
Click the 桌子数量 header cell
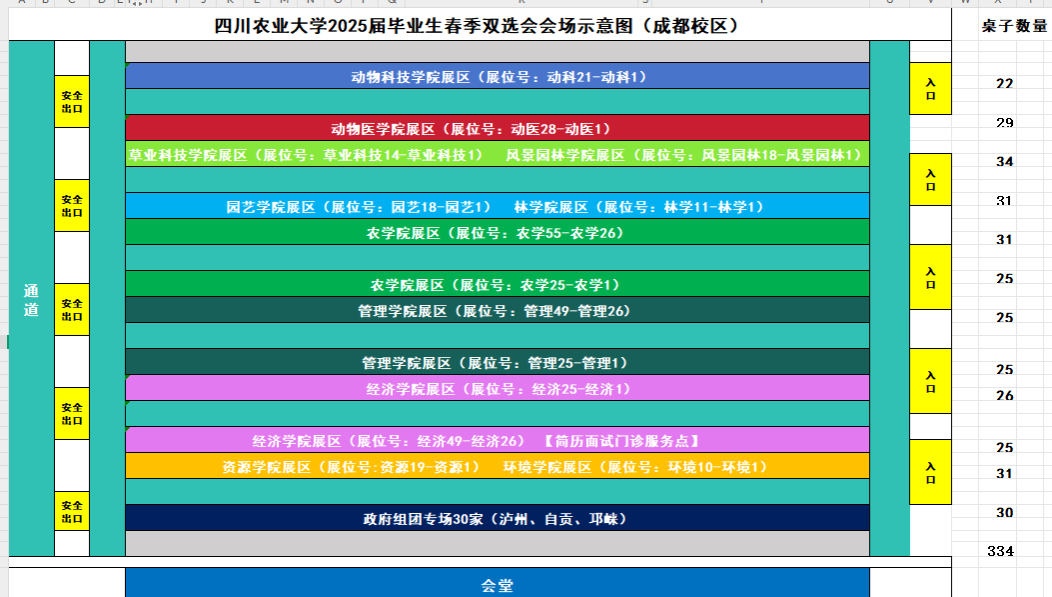click(1014, 27)
